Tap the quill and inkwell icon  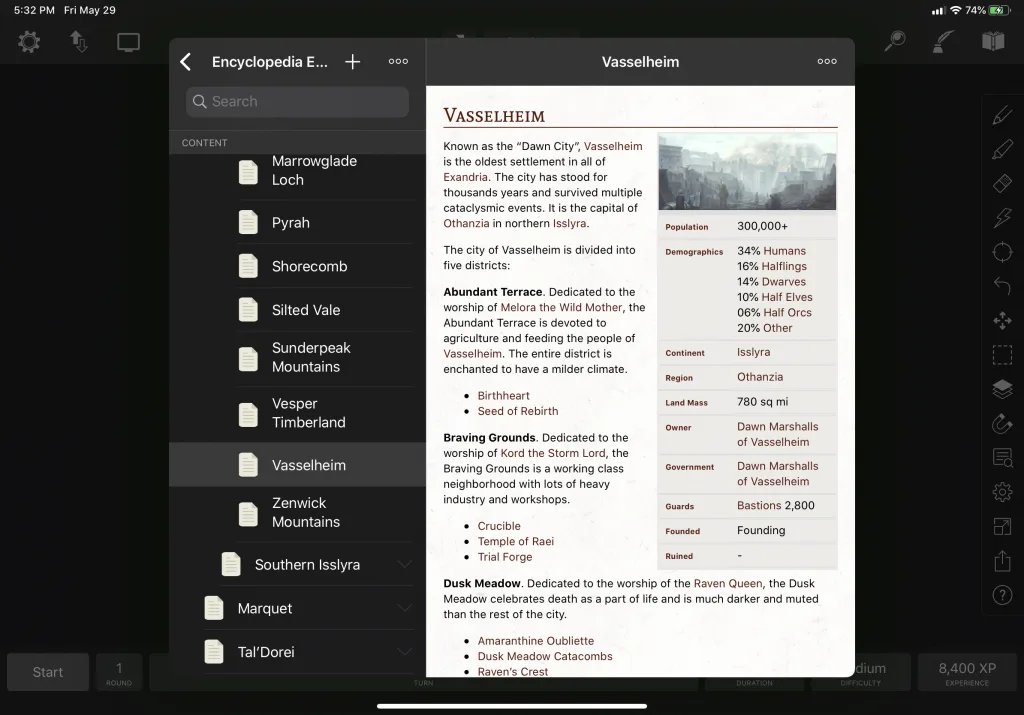(942, 41)
